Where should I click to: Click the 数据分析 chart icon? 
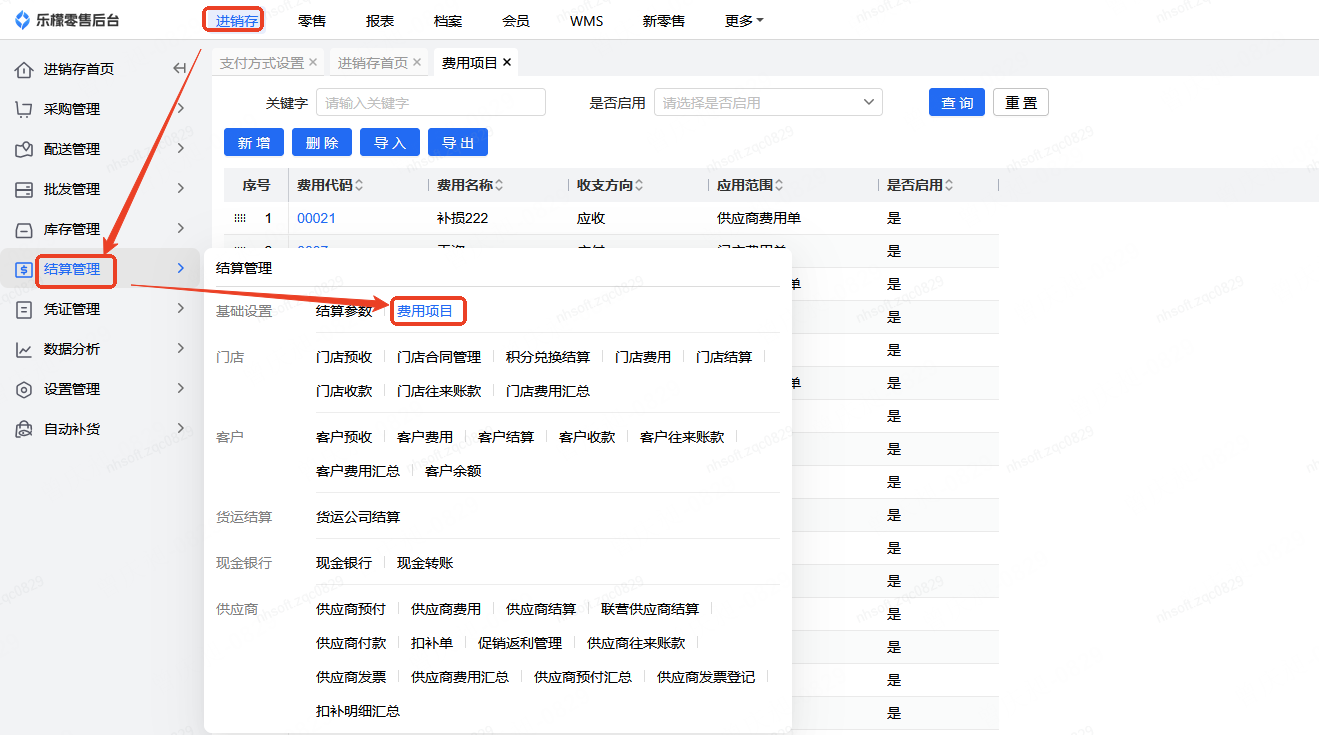coord(24,349)
